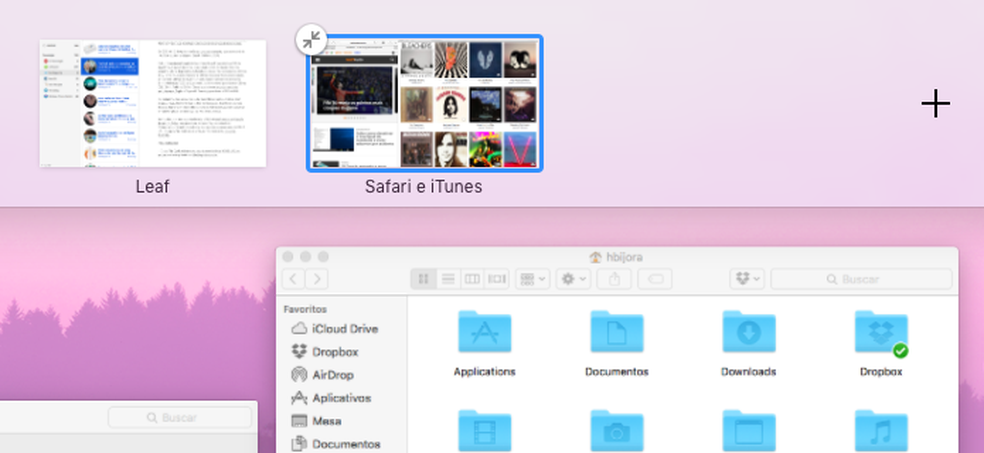Select the folder with window icon

point(749,431)
